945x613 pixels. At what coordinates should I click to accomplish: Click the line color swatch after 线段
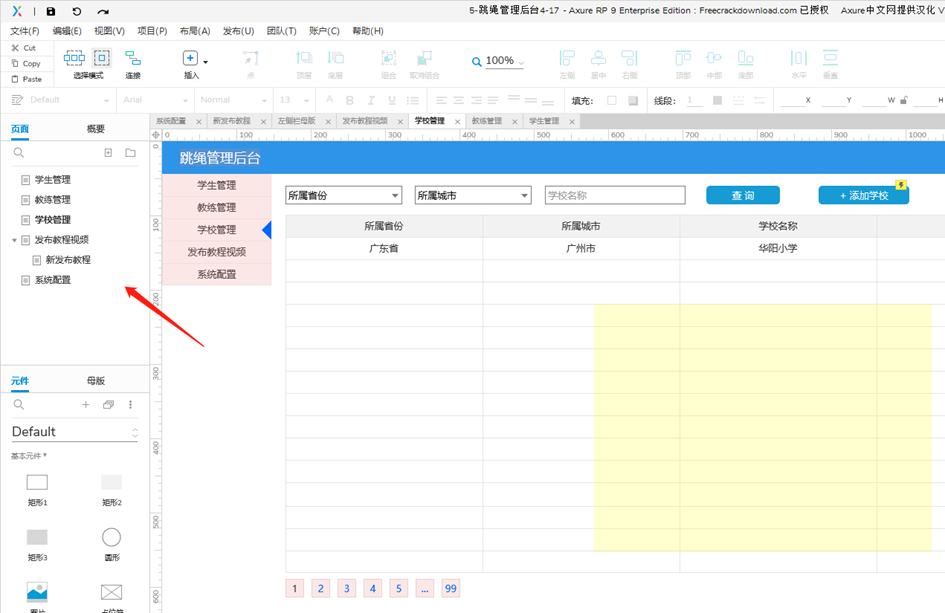pos(717,100)
